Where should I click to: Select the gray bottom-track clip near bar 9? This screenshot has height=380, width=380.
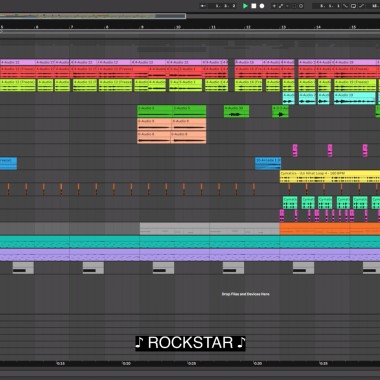(x=163, y=268)
